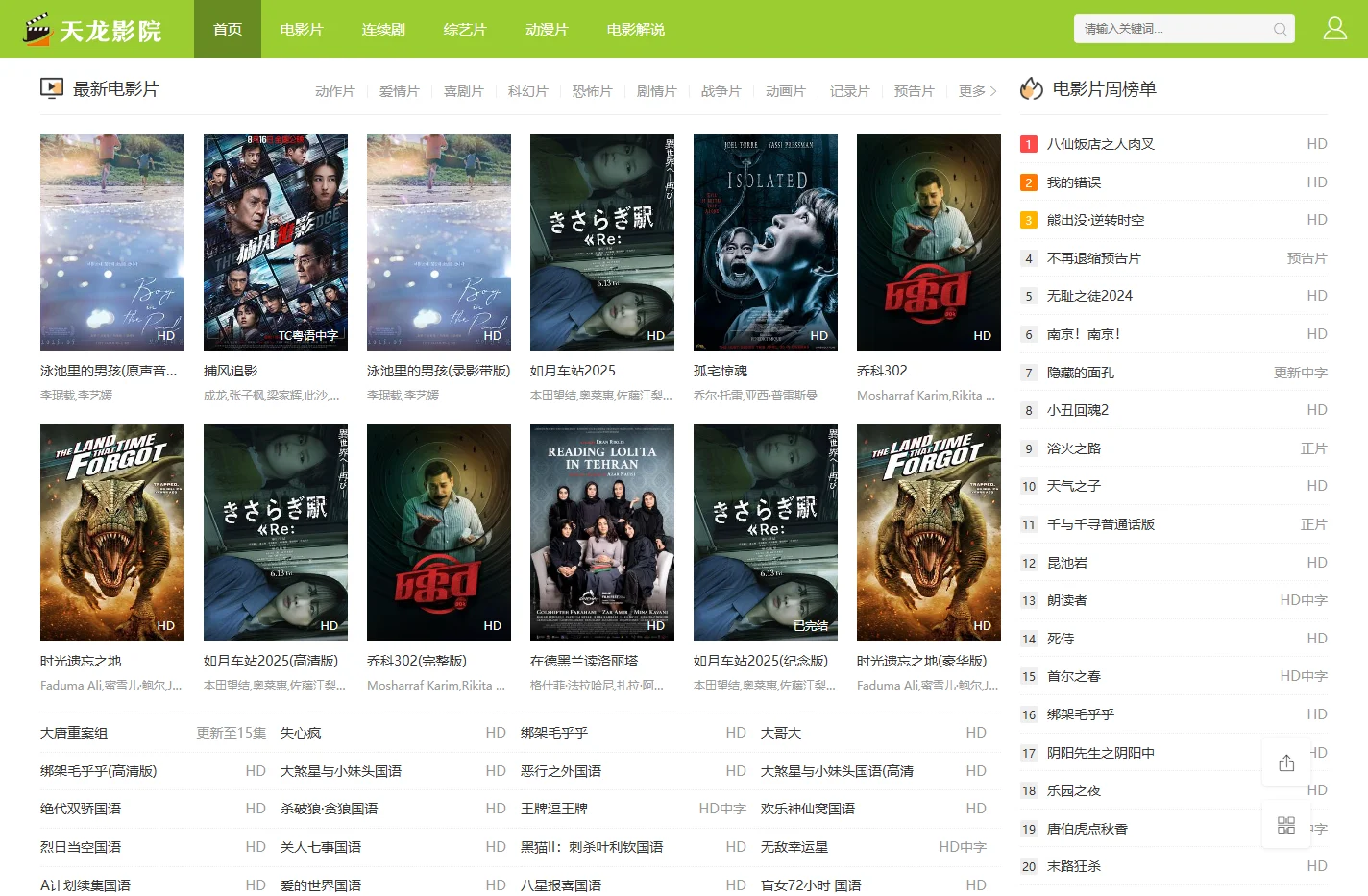Open the 乔科302 poster
Image resolution: width=1368 pixels, height=896 pixels.
(929, 242)
